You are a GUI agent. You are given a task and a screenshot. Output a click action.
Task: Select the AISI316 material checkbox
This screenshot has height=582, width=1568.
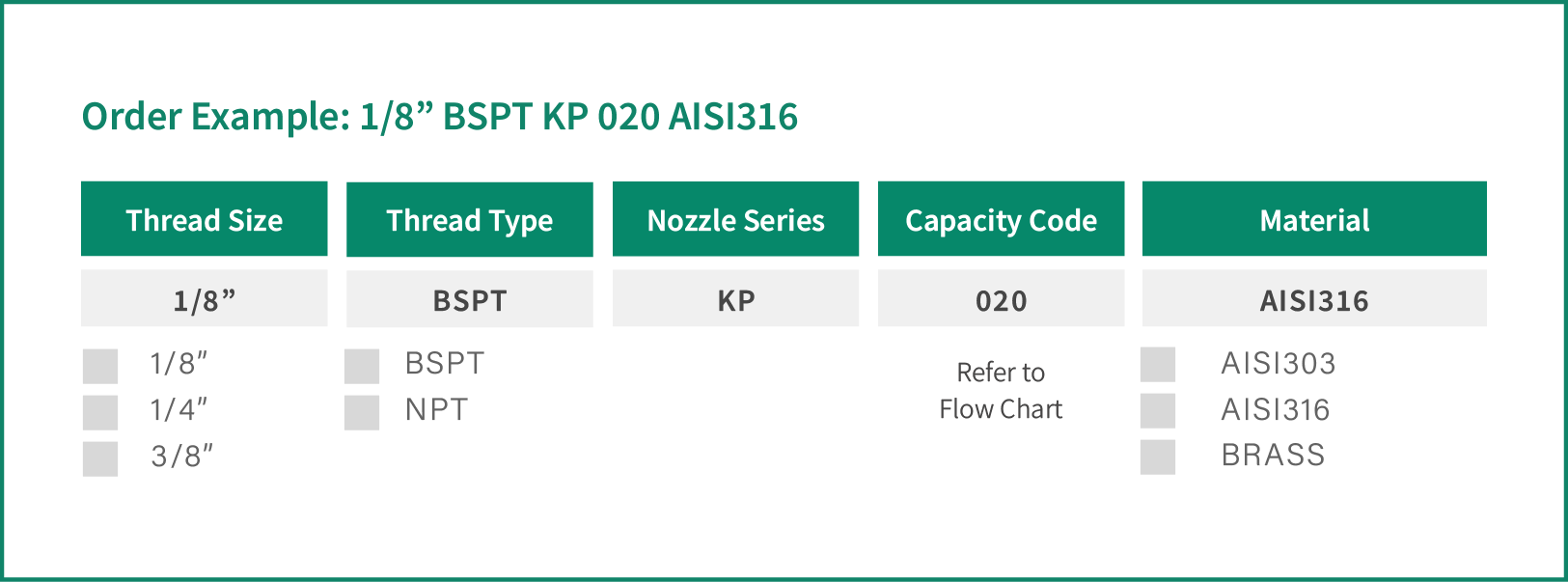coord(1158,411)
